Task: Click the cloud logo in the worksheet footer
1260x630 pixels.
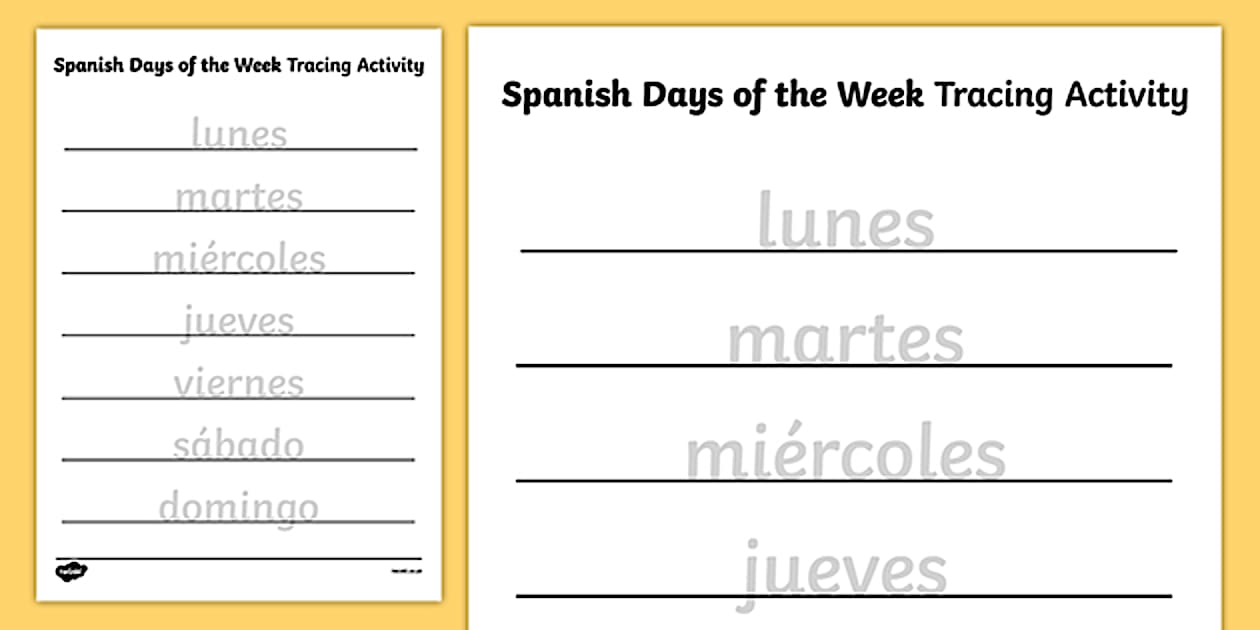Action: click(72, 571)
